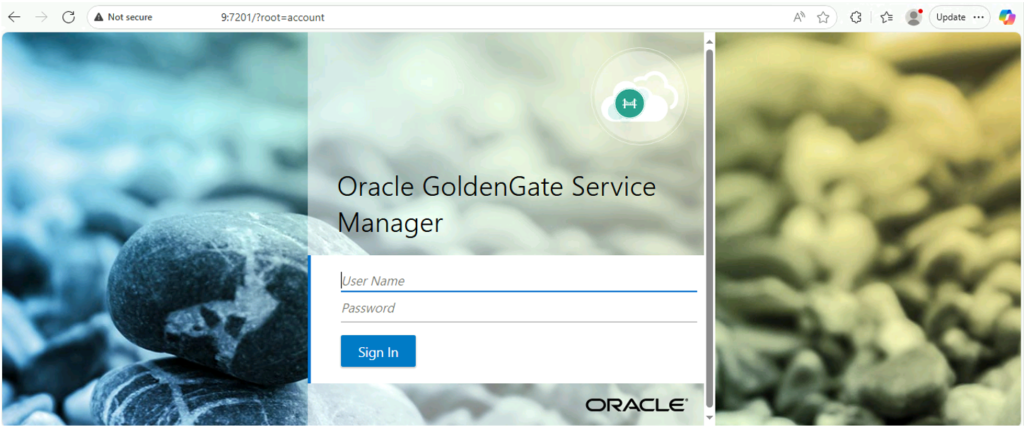Add this page to favorites with star icon
This screenshot has width=1024, height=427.
coord(823,18)
